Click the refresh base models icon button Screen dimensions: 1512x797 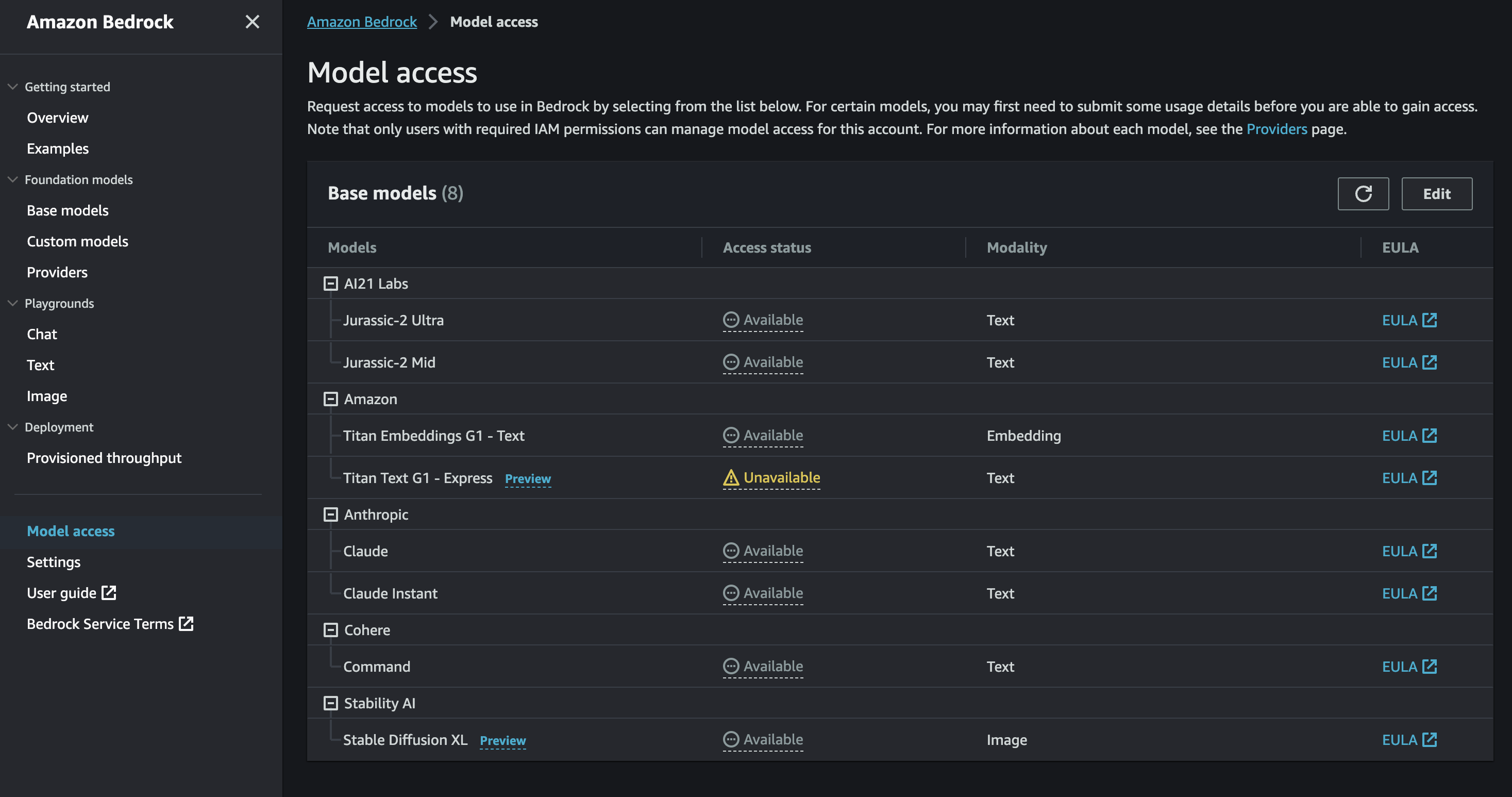[1363, 194]
